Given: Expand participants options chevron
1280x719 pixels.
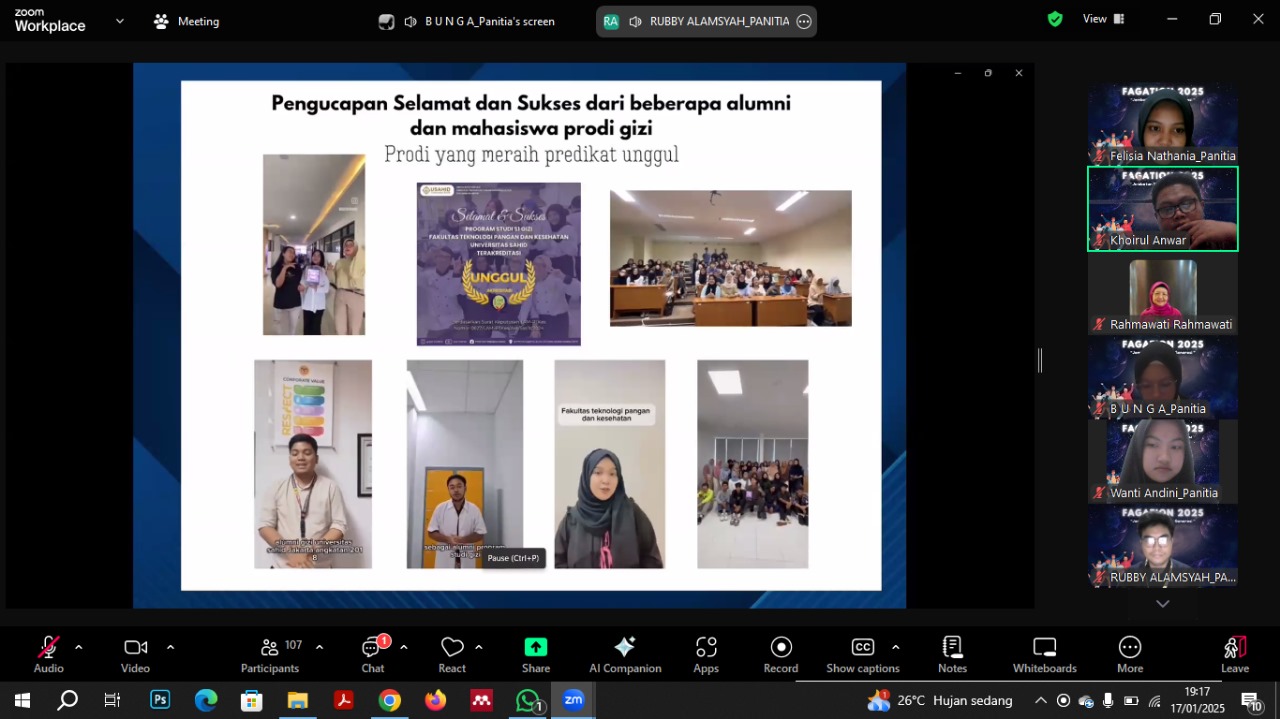Looking at the screenshot, I should coord(319,647).
